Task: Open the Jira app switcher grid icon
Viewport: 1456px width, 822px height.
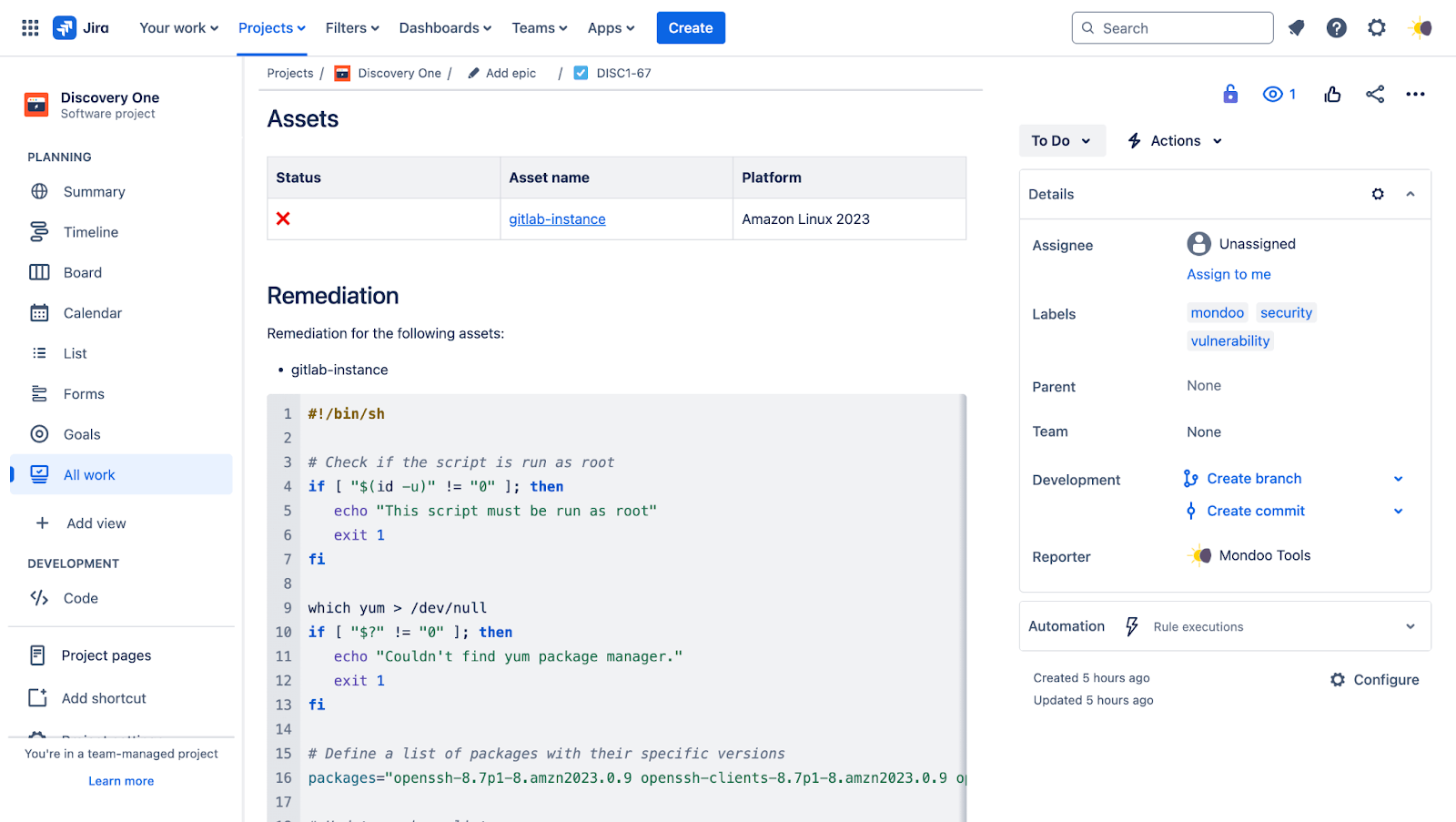Action: 30,27
